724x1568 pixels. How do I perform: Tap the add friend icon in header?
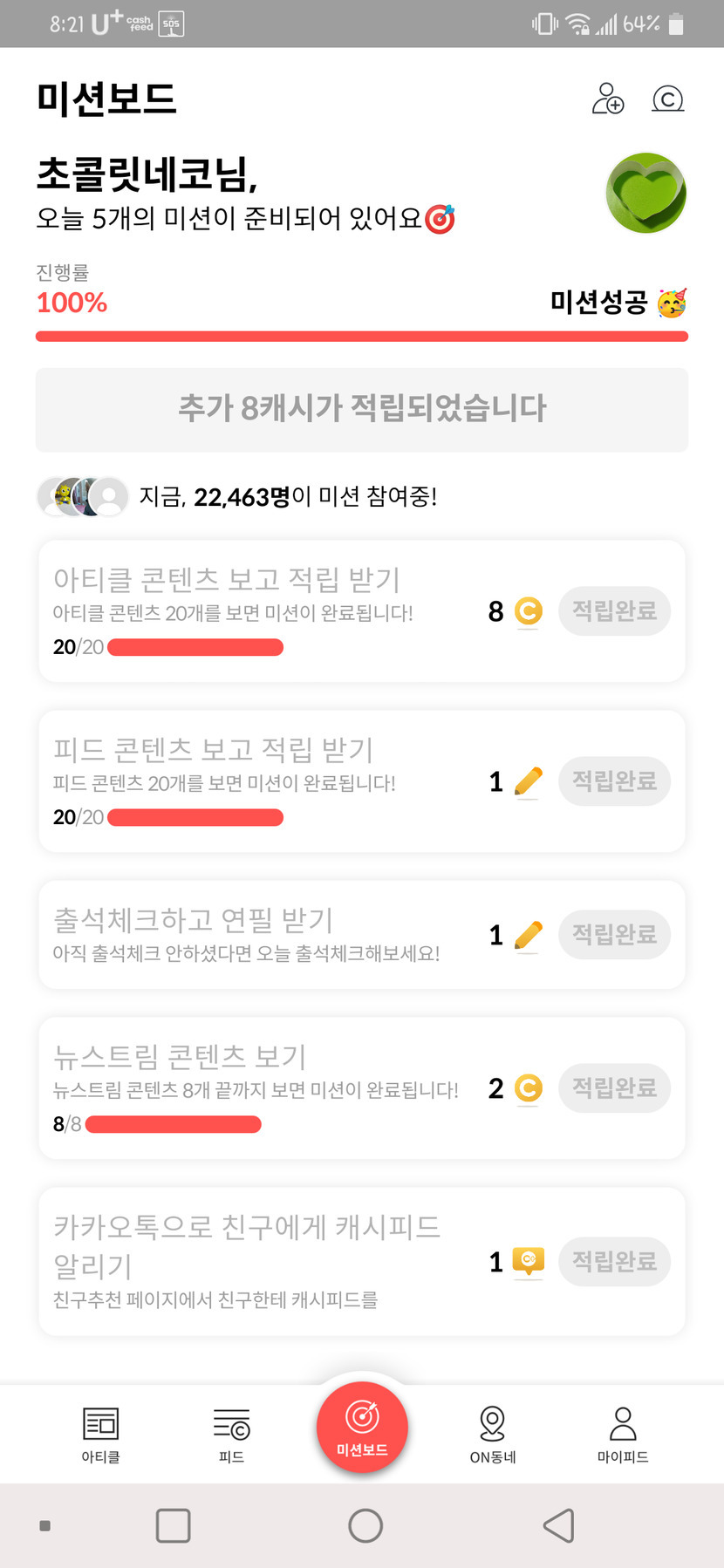[608, 99]
